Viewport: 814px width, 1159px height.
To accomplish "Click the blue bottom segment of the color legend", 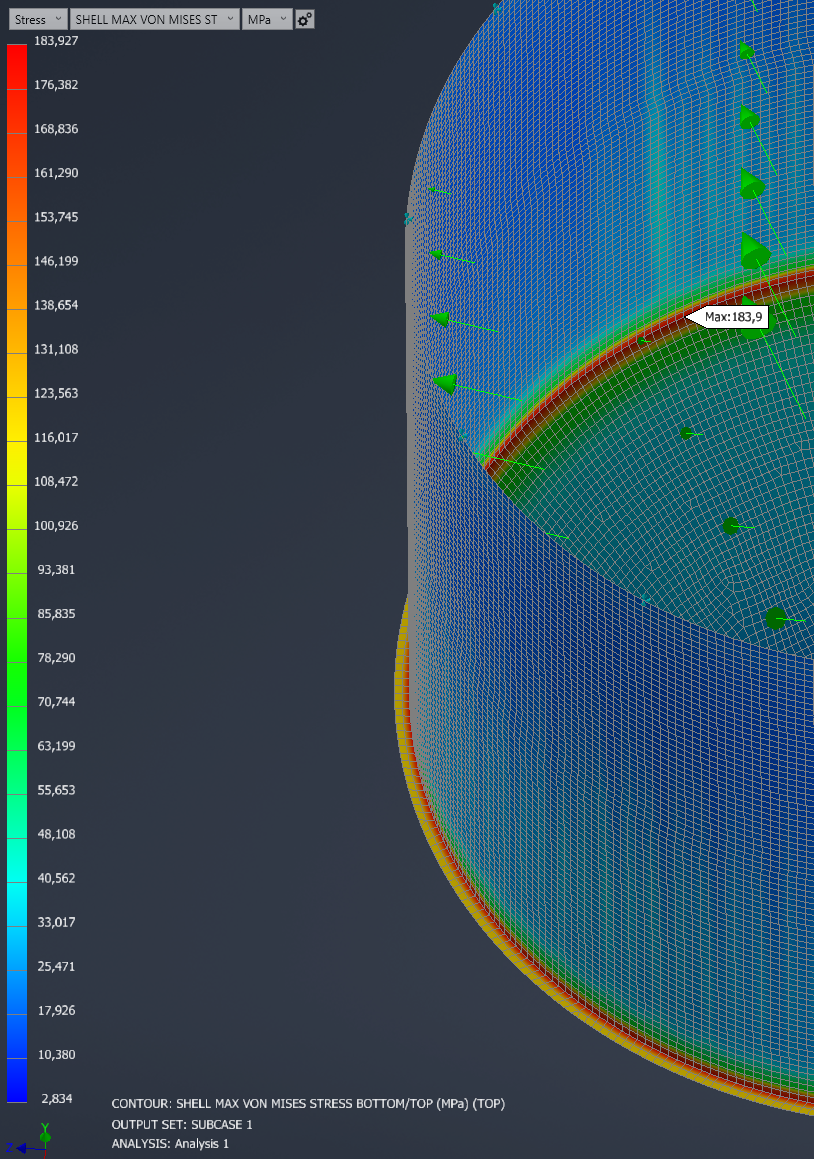I will 17,1080.
